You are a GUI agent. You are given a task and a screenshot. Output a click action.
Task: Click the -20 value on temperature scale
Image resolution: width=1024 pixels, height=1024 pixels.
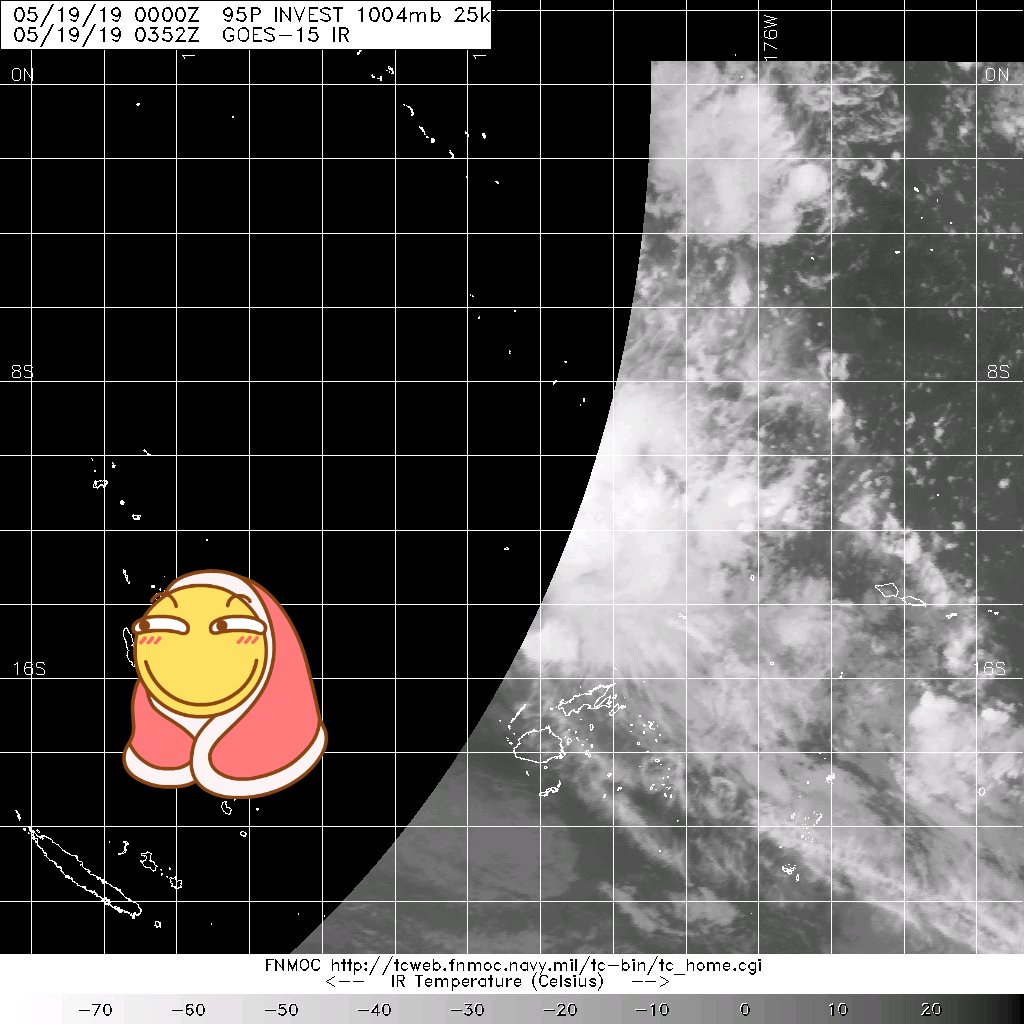tap(560, 1010)
